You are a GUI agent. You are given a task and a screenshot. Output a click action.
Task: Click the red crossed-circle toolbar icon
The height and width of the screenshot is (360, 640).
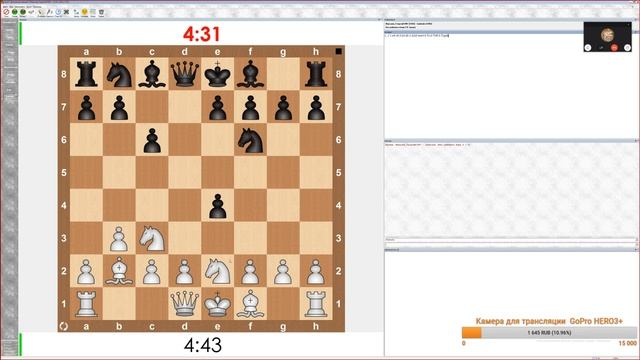[x=6, y=12]
